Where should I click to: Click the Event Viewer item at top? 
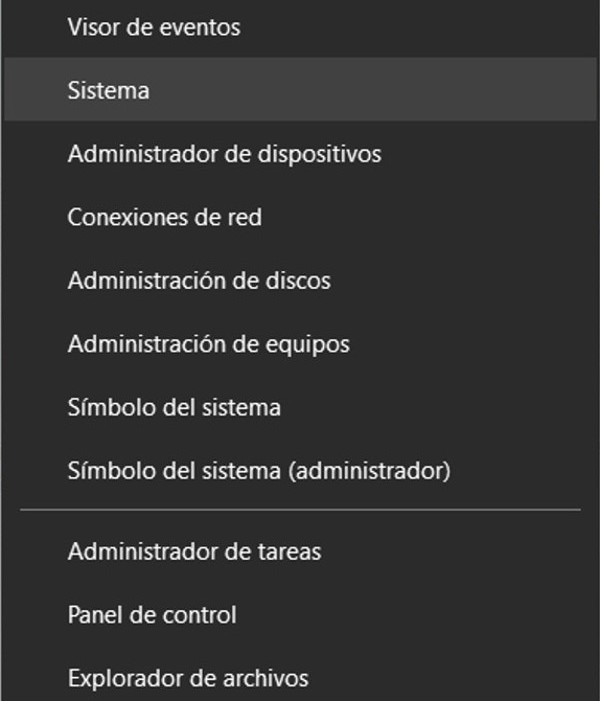tap(154, 27)
